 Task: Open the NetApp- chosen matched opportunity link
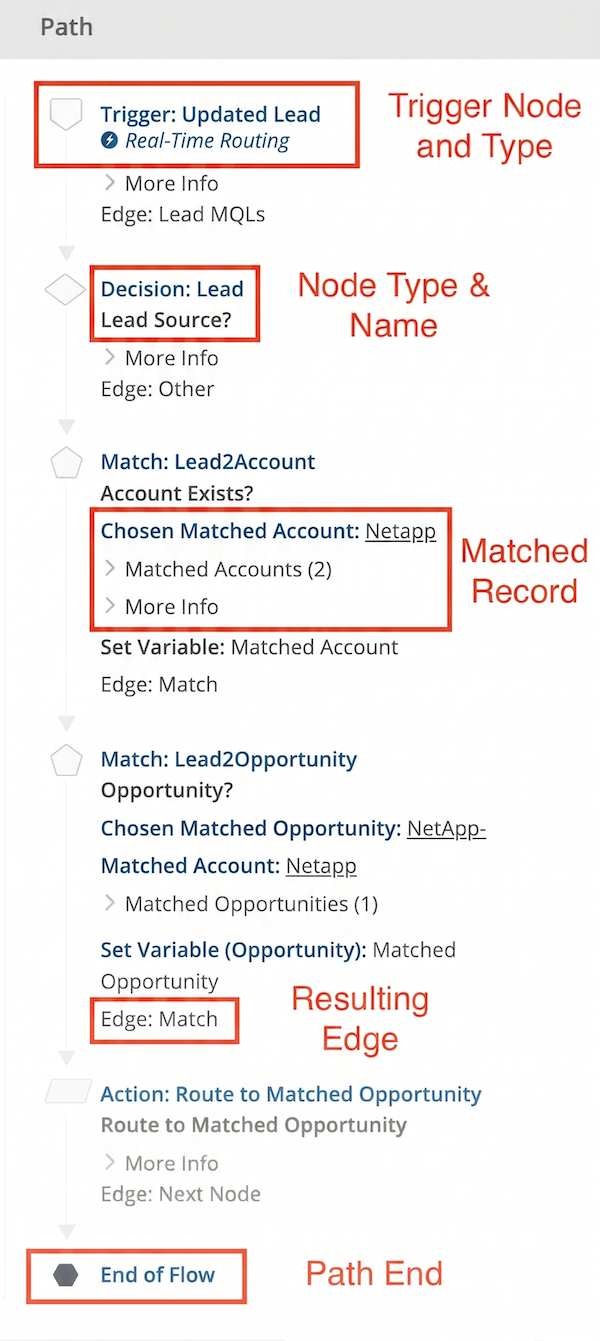(446, 829)
